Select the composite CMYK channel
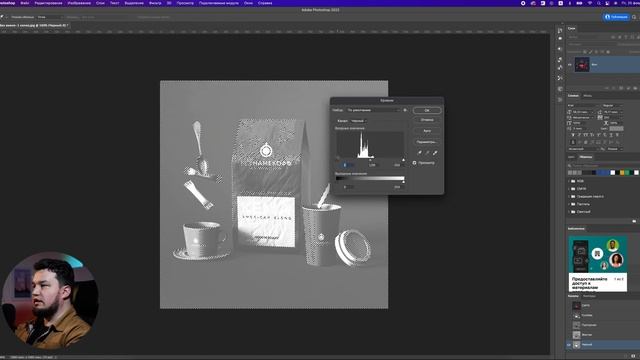640x360 pixels. point(602,306)
